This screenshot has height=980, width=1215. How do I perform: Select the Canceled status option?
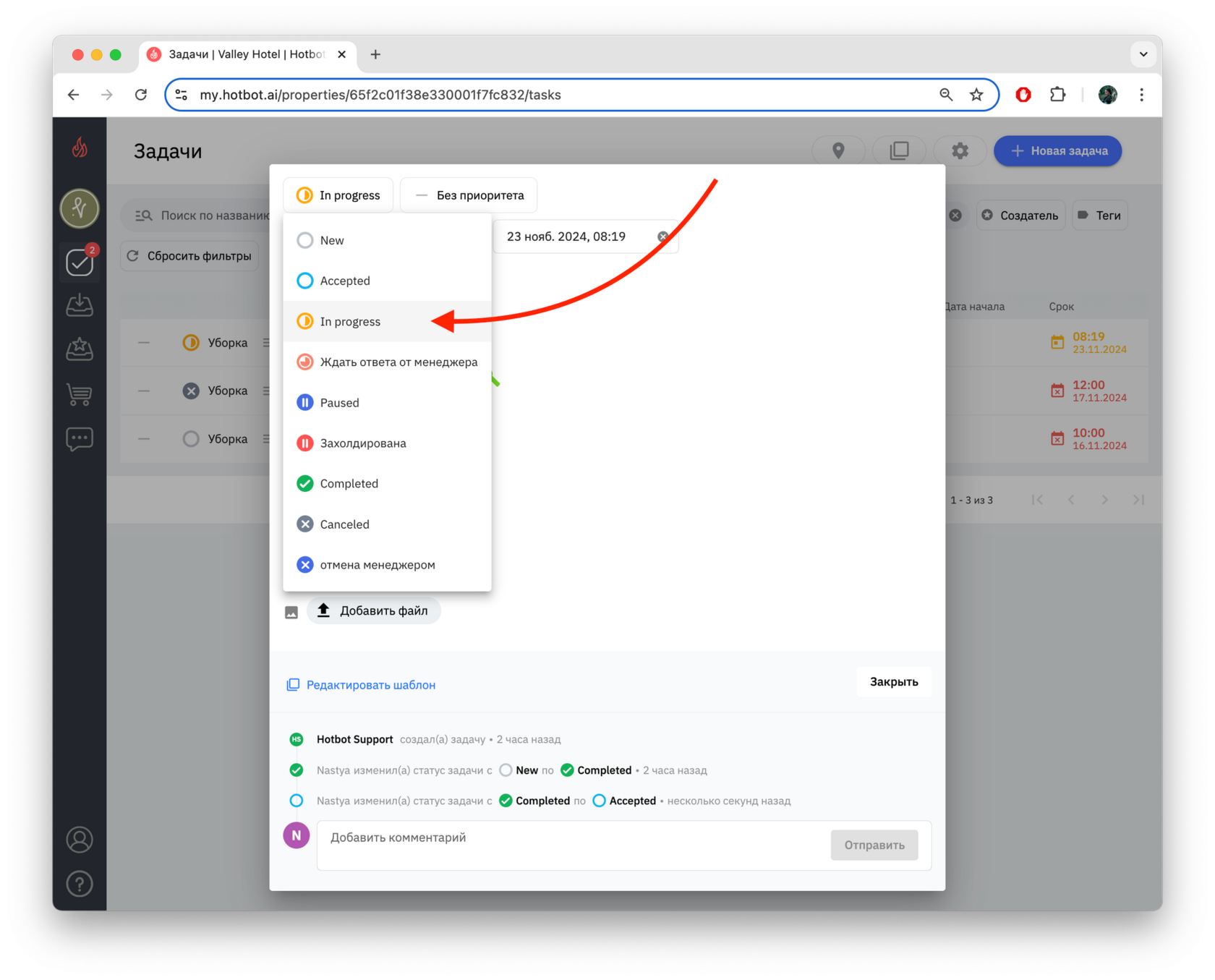pyautogui.click(x=387, y=524)
